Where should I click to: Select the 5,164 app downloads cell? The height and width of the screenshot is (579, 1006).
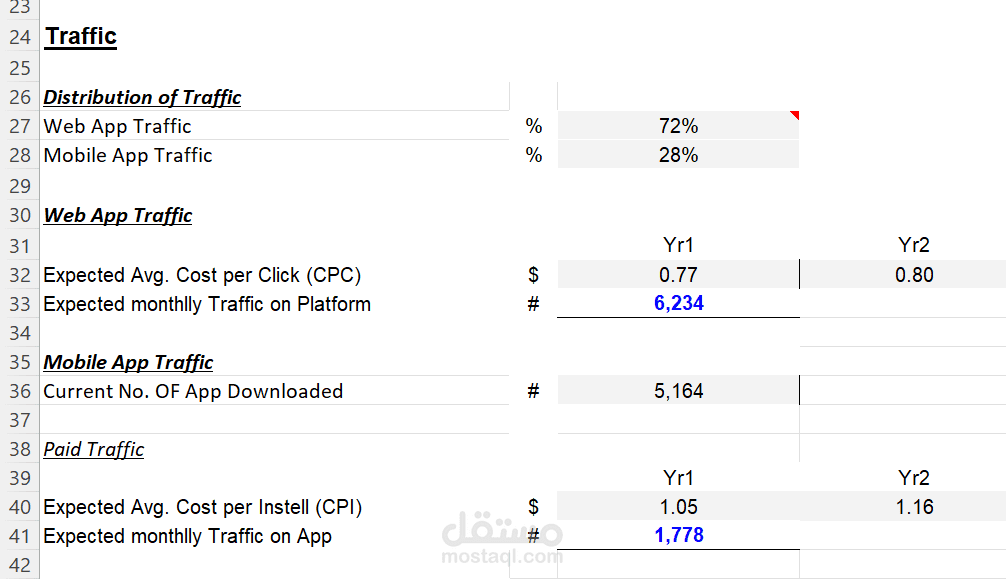[x=678, y=391]
